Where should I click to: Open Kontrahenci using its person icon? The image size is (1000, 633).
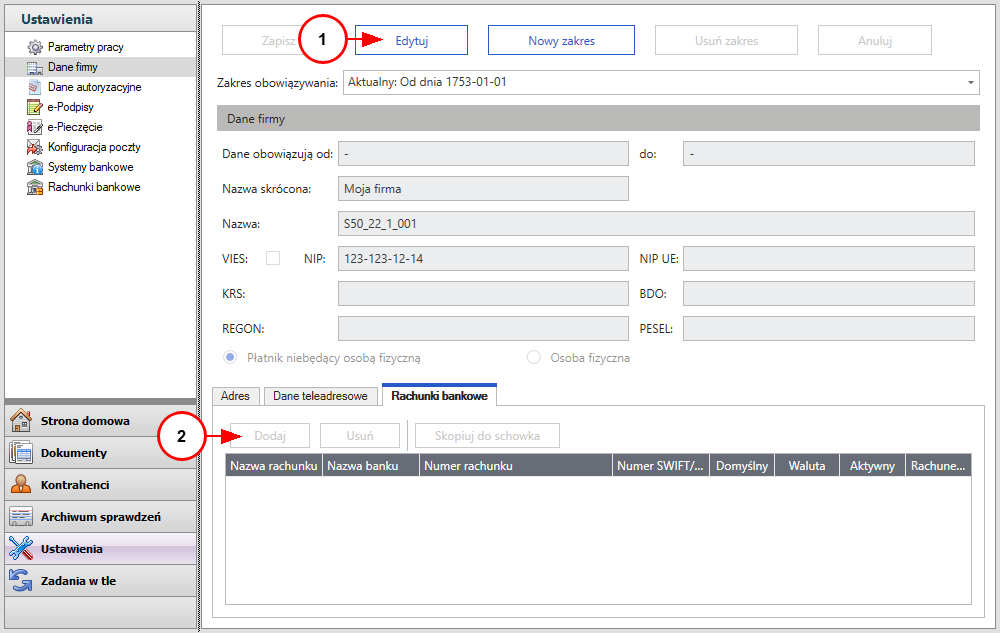[x=21, y=485]
